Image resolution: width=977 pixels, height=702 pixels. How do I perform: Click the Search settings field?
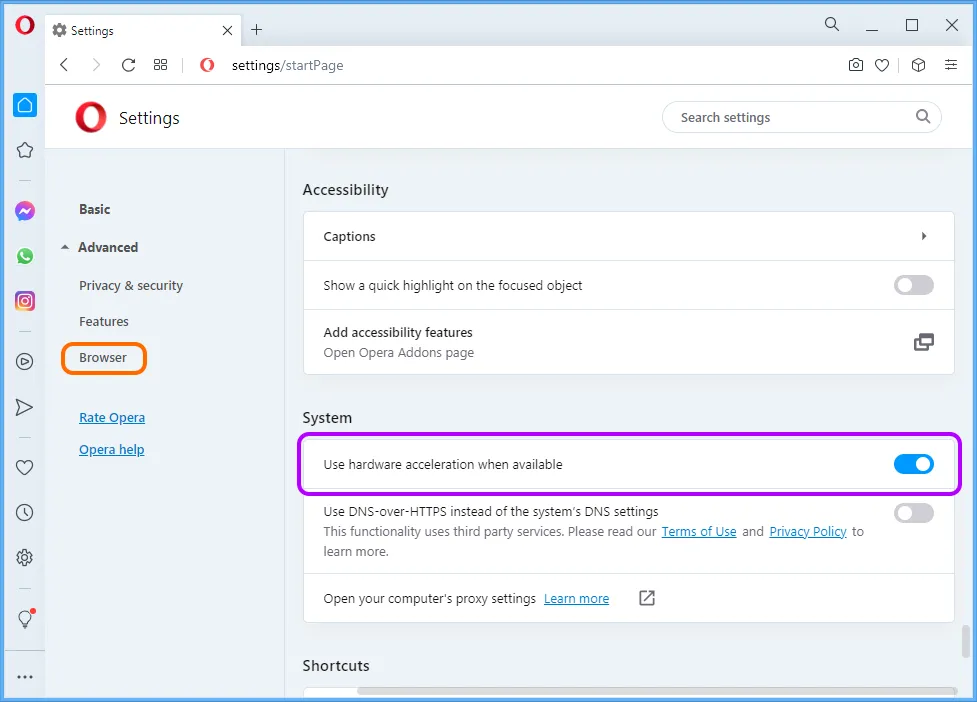(801, 117)
